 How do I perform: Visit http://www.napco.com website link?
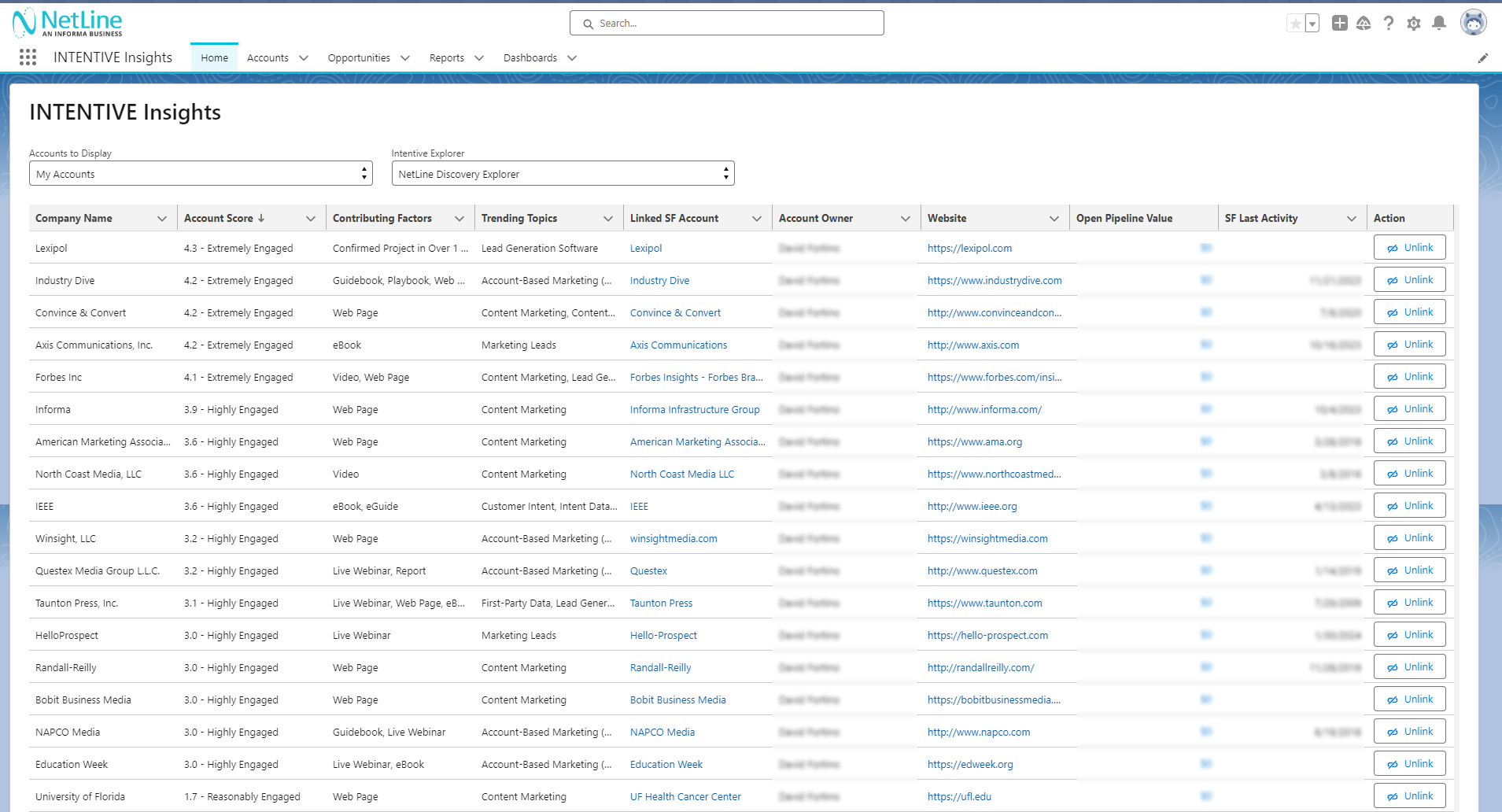979,732
